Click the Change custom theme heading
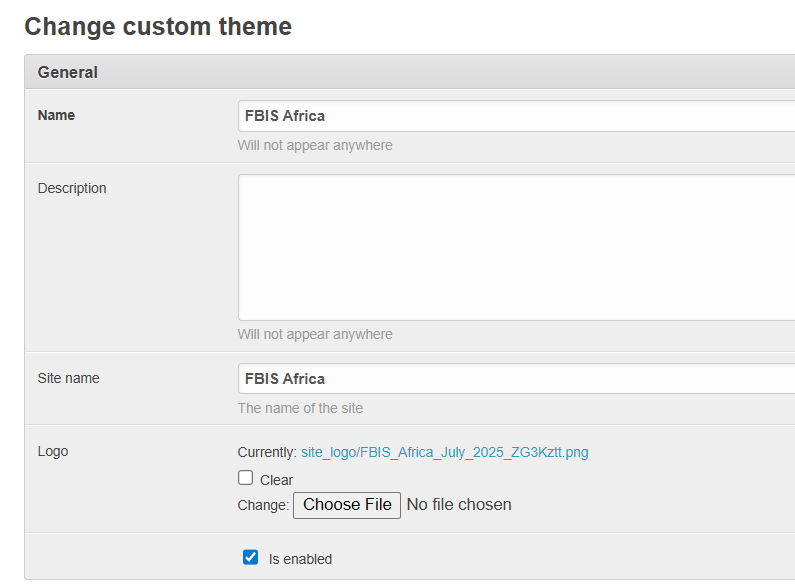The height and width of the screenshot is (586, 795). pos(158,27)
